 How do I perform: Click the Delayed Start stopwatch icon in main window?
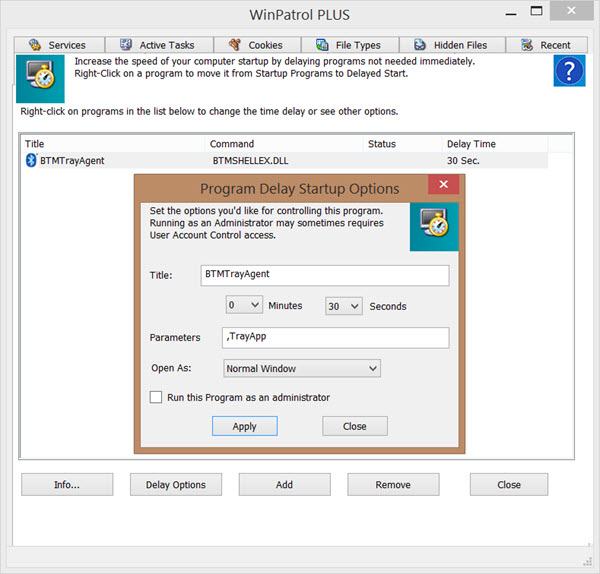40,78
